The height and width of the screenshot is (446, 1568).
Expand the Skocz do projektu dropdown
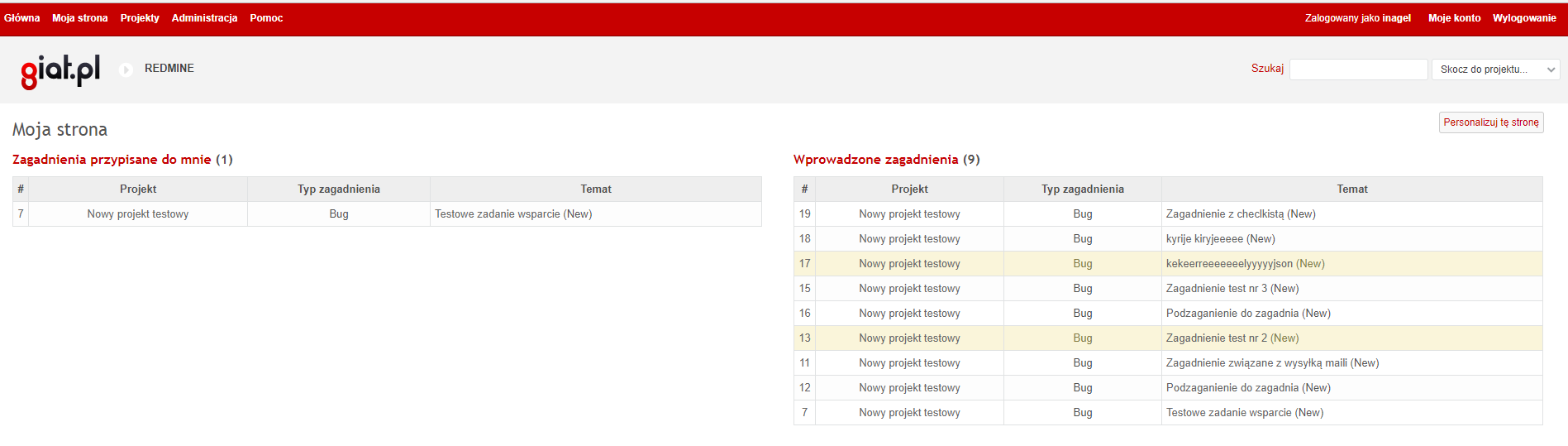[x=1495, y=70]
